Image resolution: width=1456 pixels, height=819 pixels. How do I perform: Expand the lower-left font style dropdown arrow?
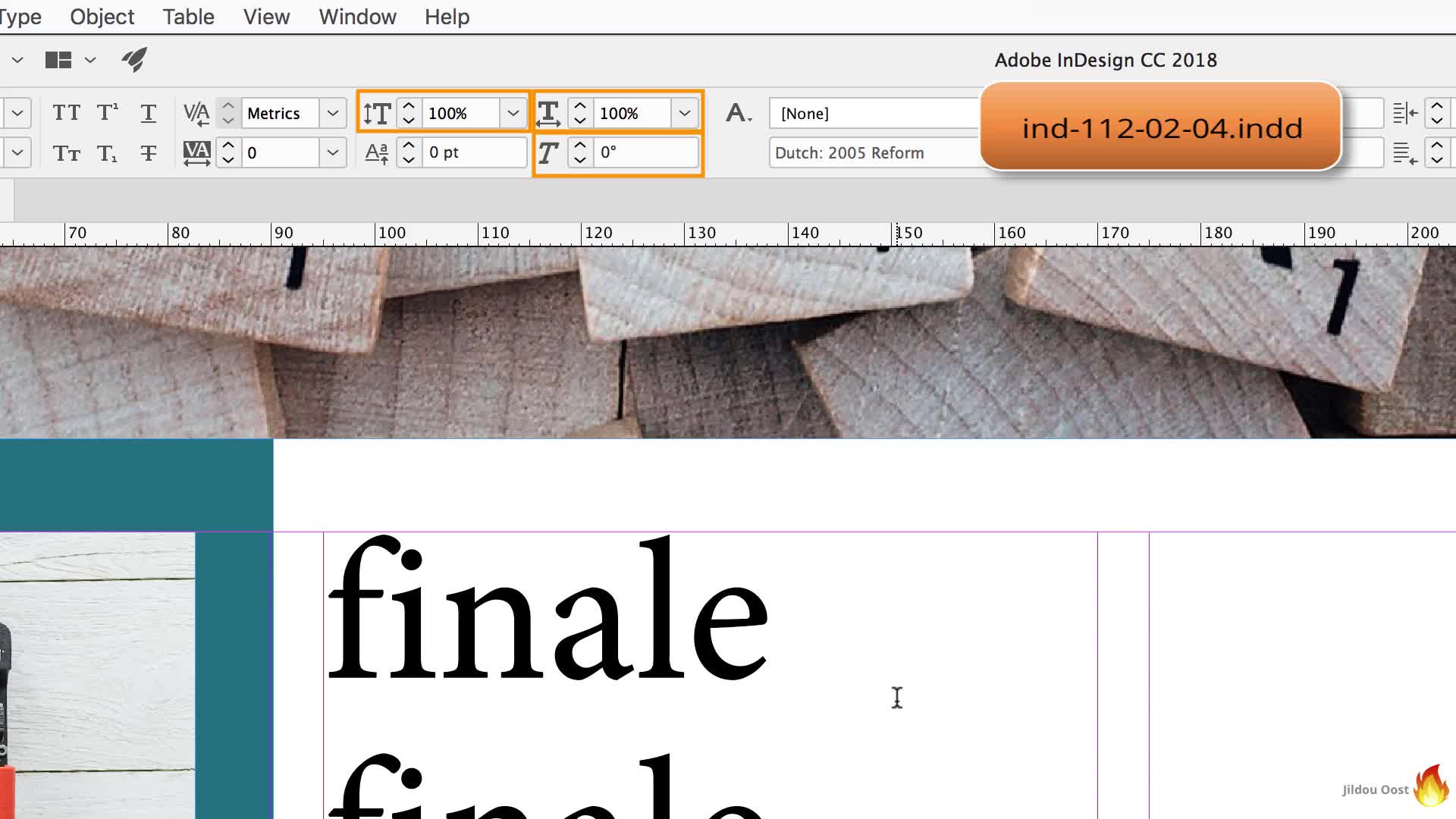click(x=17, y=152)
